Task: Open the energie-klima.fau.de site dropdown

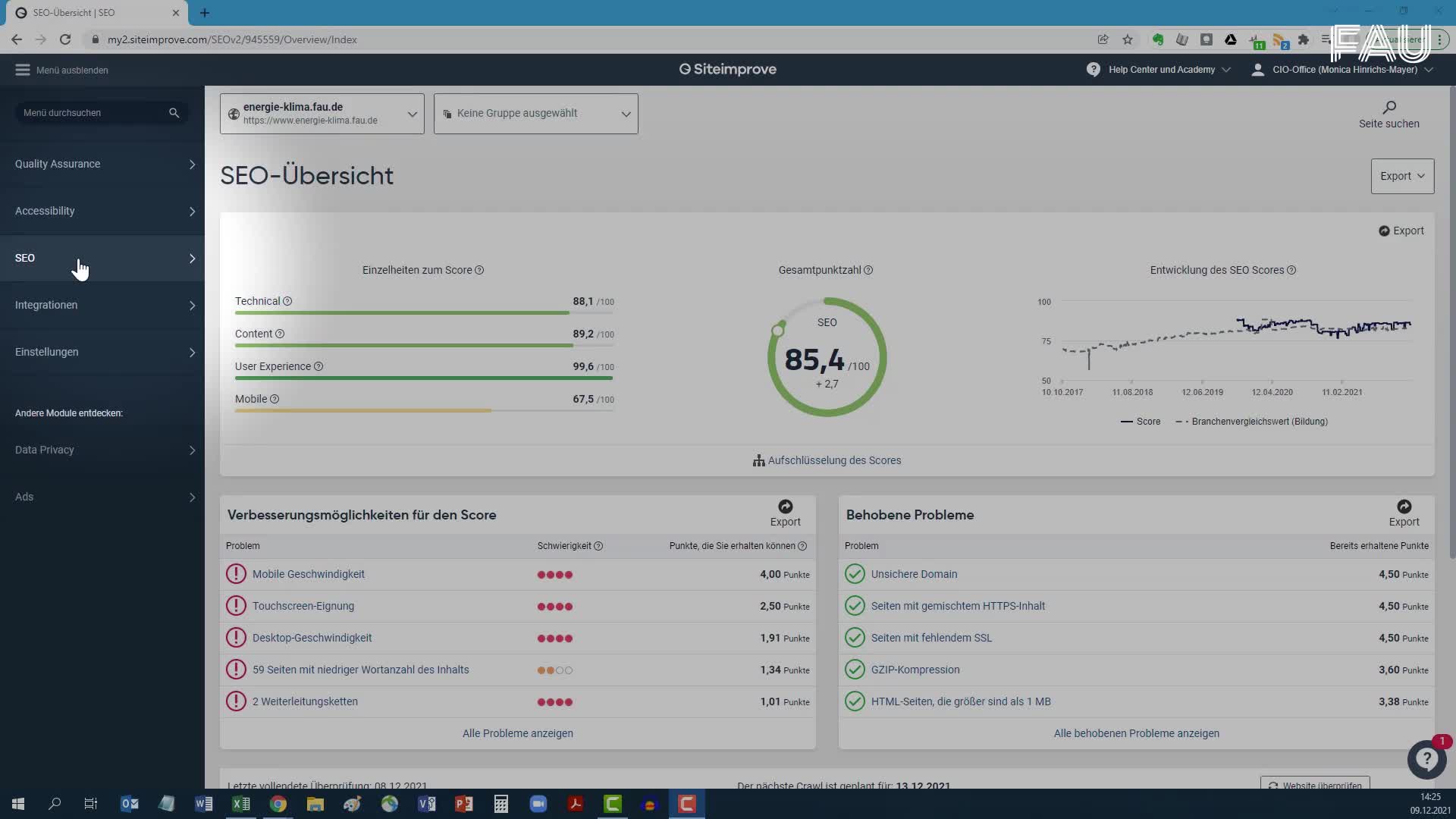Action: click(x=322, y=114)
